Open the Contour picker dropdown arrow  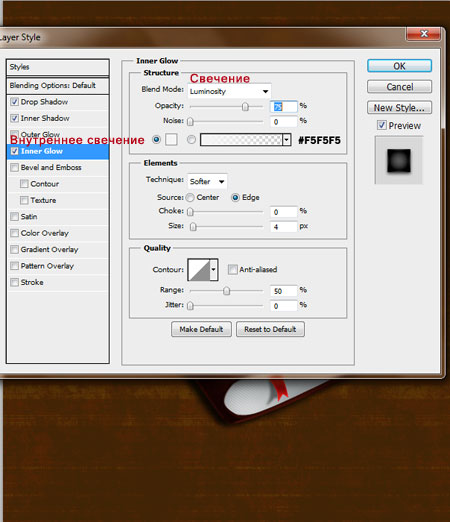coord(214,269)
